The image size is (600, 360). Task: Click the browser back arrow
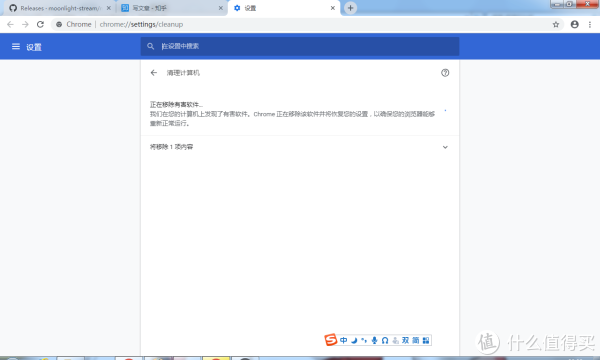coord(10,24)
